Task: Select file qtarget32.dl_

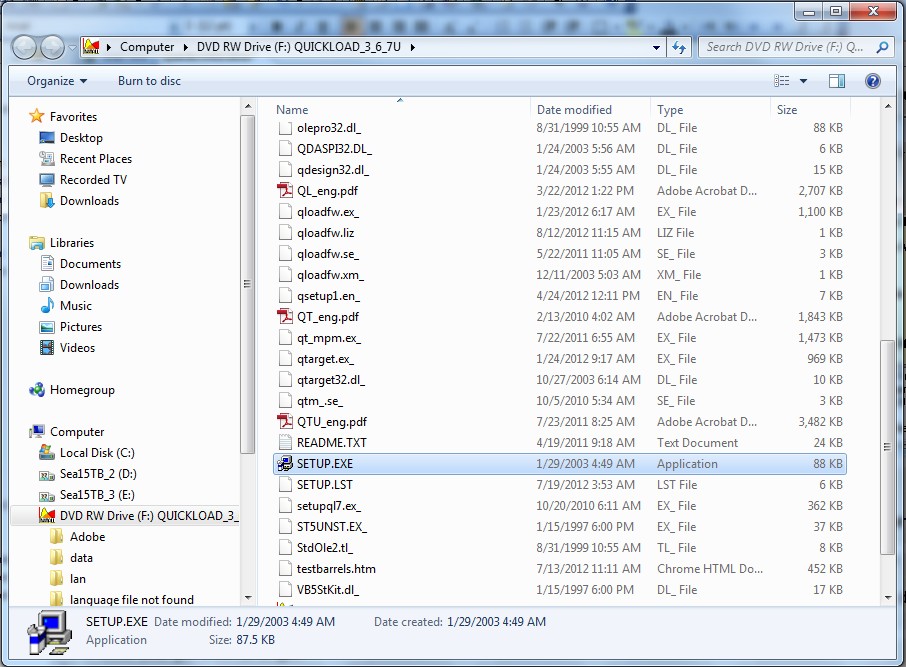Action: [331, 380]
